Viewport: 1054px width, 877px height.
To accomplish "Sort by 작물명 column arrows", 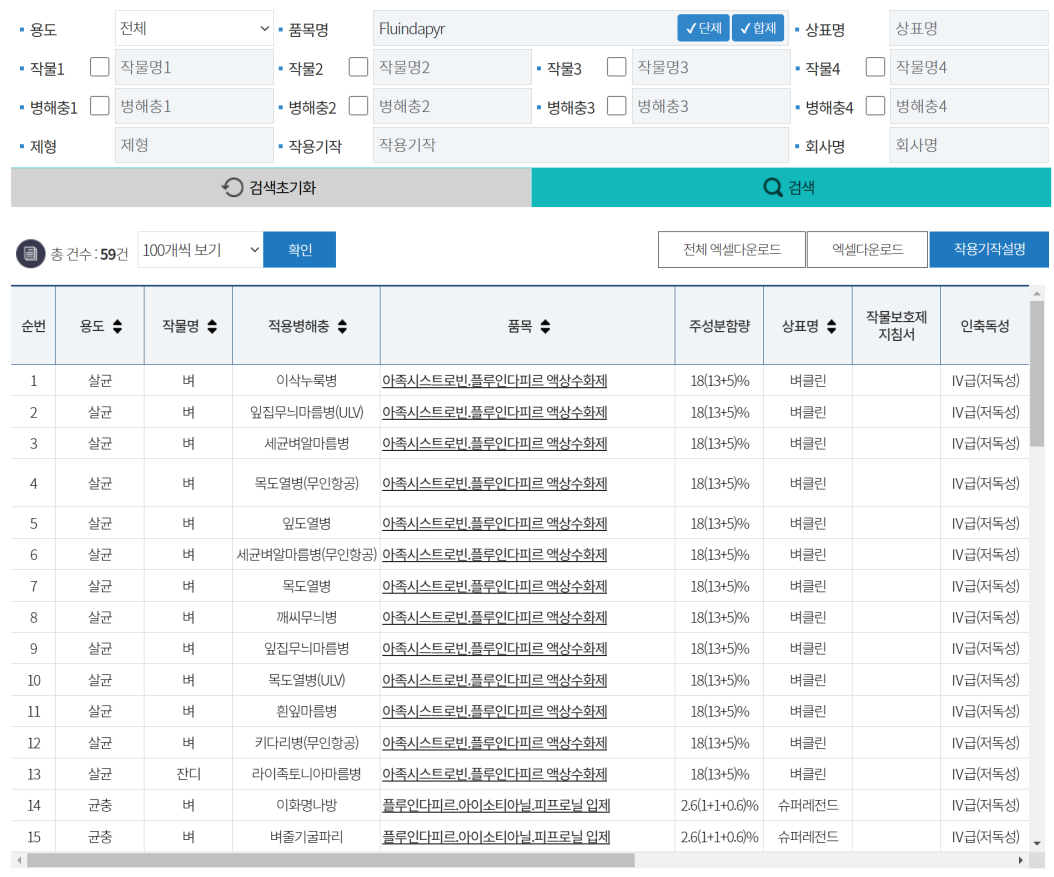I will pos(212,327).
